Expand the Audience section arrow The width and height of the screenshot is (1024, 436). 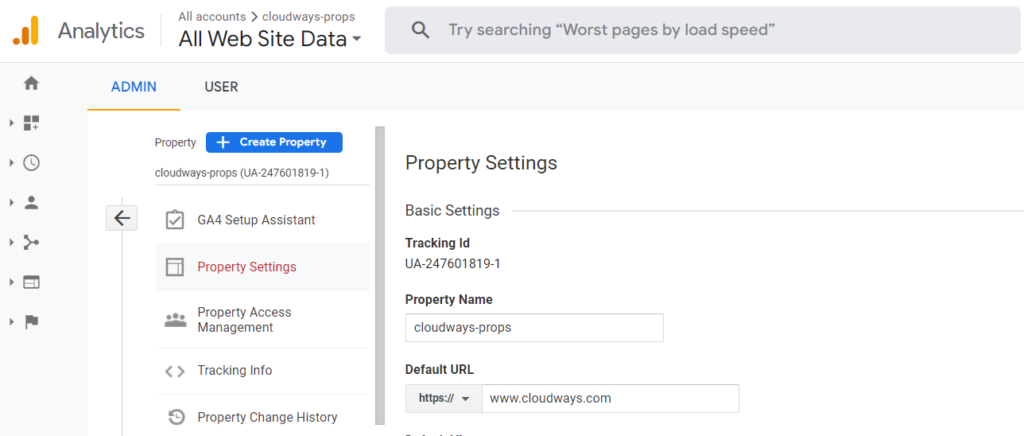click(11, 202)
